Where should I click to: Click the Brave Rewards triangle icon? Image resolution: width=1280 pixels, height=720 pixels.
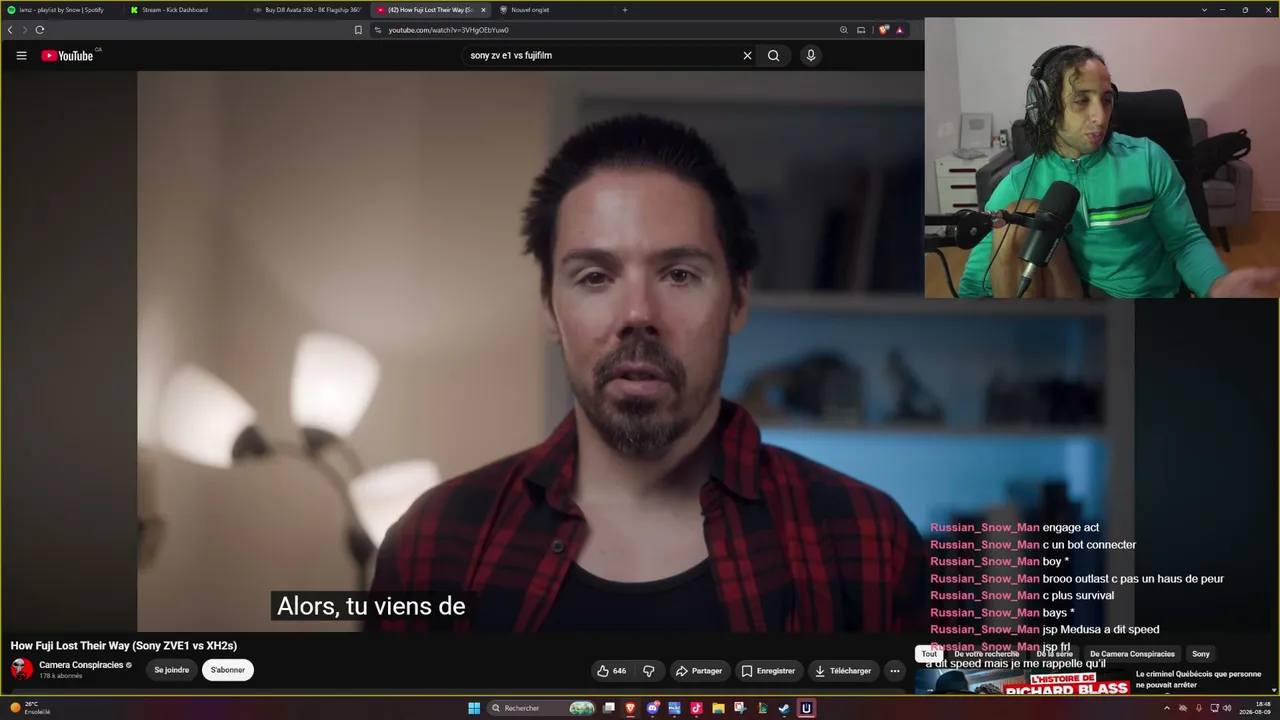click(899, 30)
